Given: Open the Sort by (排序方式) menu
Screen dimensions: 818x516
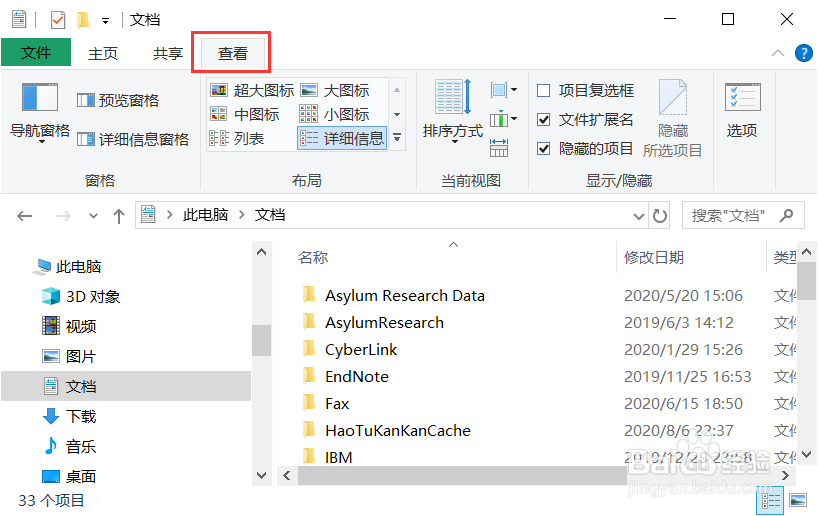Looking at the screenshot, I should 453,112.
